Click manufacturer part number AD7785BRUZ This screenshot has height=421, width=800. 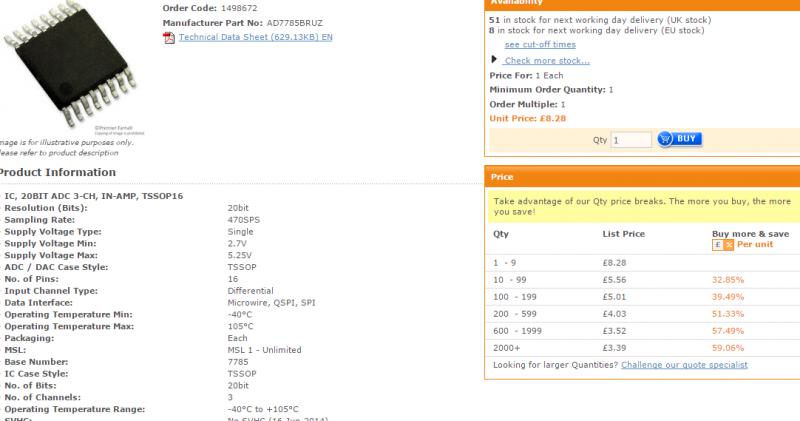294,21
